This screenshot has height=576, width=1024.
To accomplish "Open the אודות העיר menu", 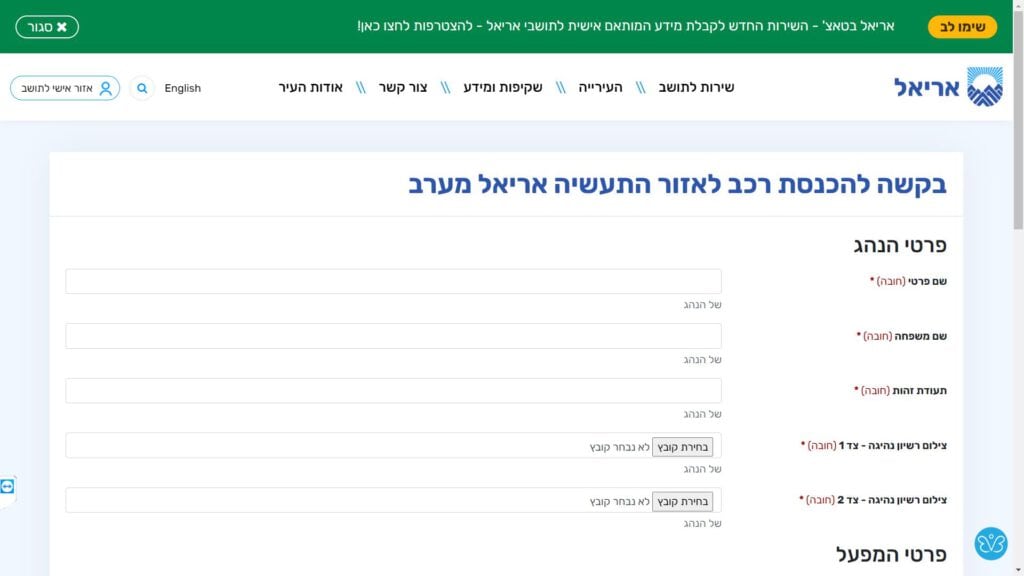I will click(310, 88).
